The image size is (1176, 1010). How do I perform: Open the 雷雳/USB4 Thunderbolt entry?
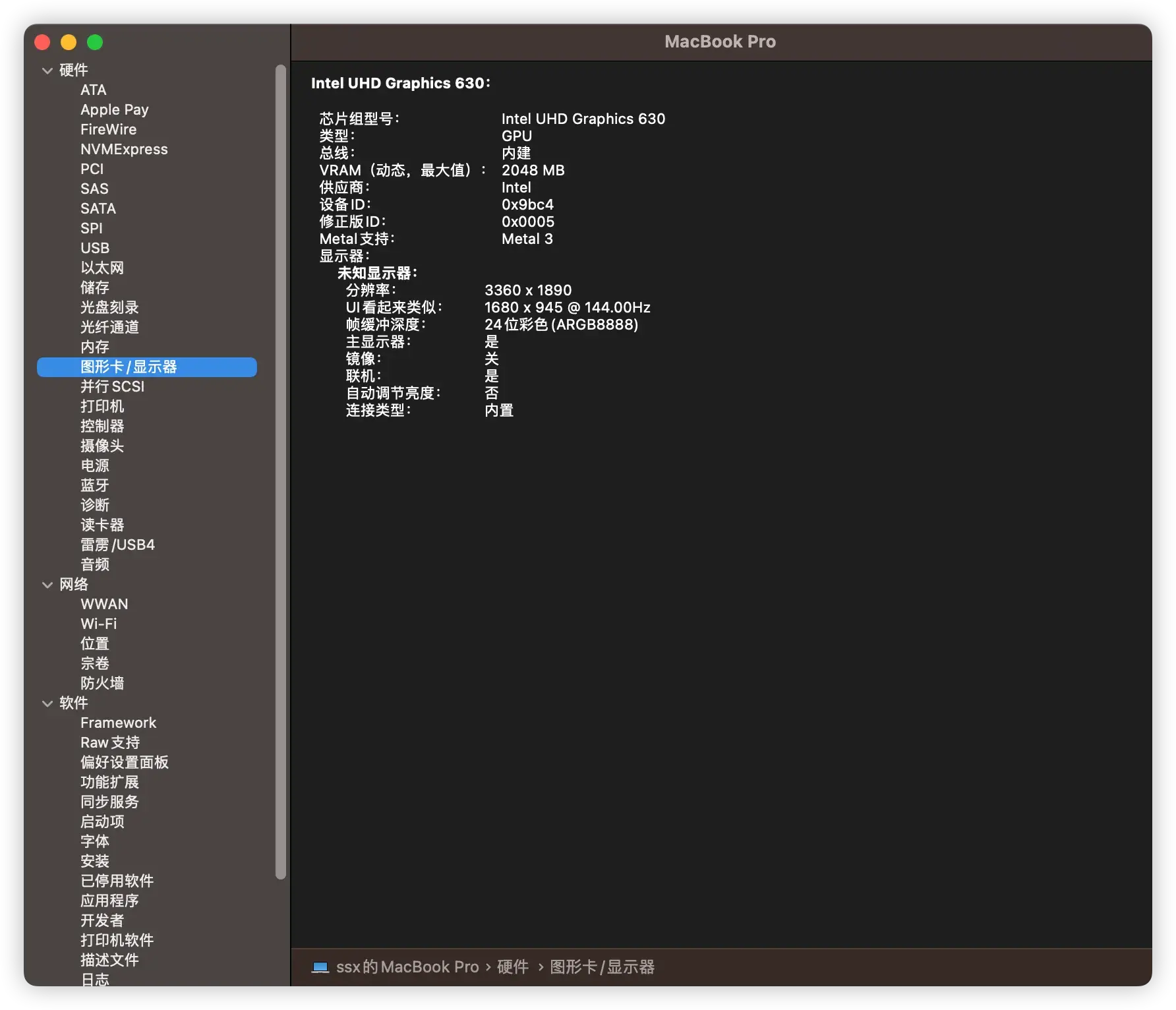(x=118, y=545)
